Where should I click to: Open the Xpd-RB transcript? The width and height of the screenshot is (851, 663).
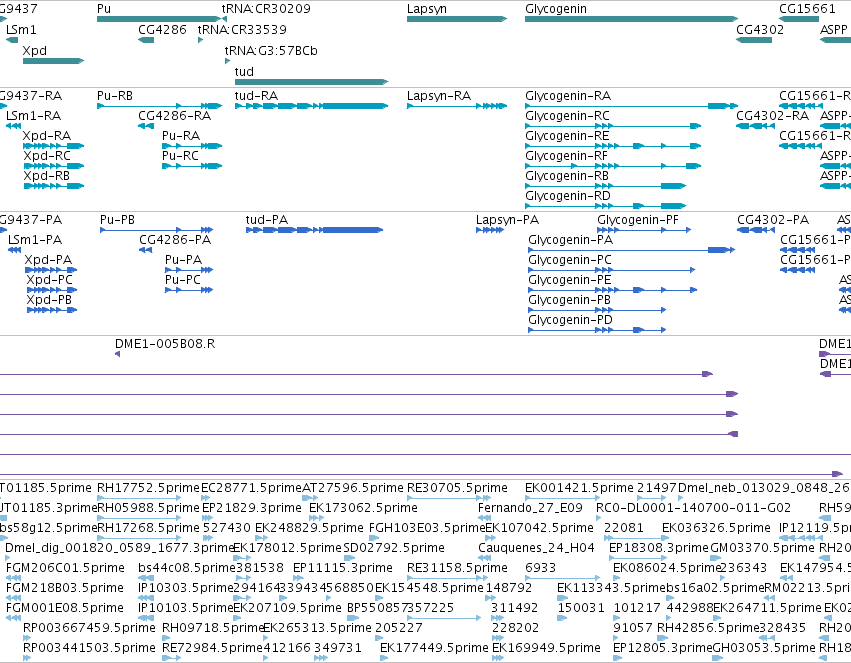point(53,186)
